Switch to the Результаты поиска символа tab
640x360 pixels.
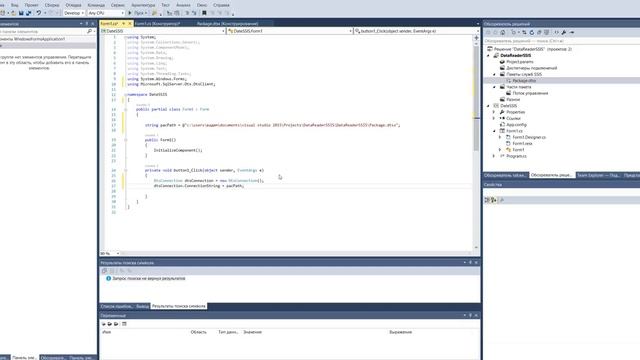179,306
